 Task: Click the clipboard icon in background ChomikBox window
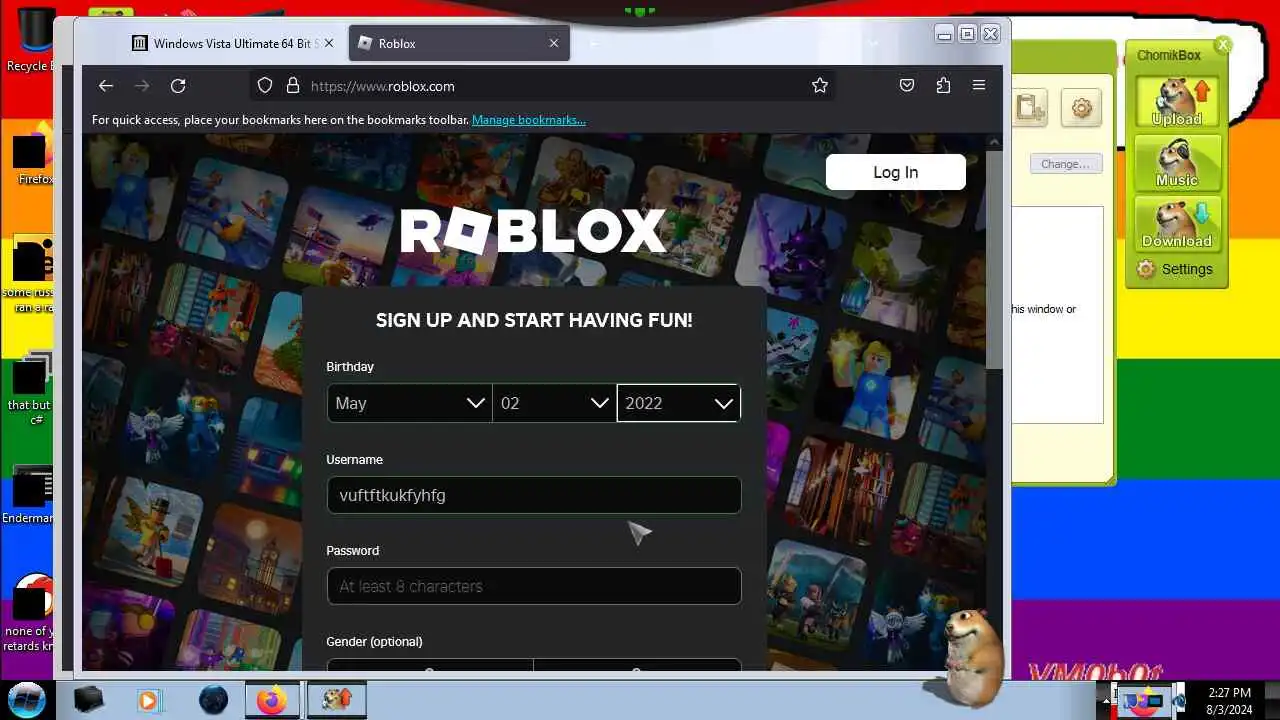(1029, 107)
